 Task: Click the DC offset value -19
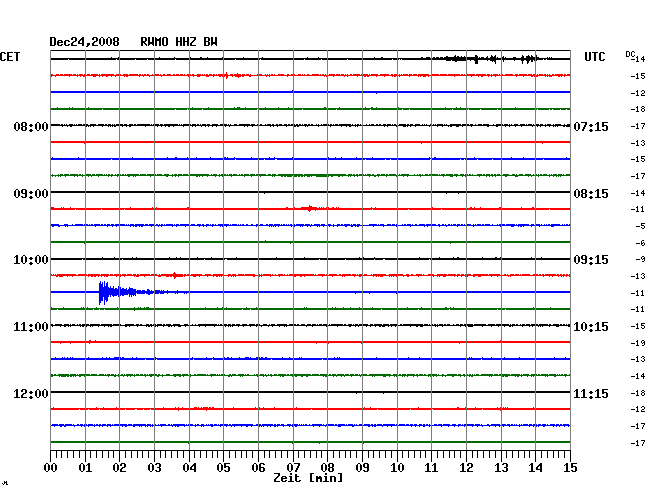[x=638, y=343]
